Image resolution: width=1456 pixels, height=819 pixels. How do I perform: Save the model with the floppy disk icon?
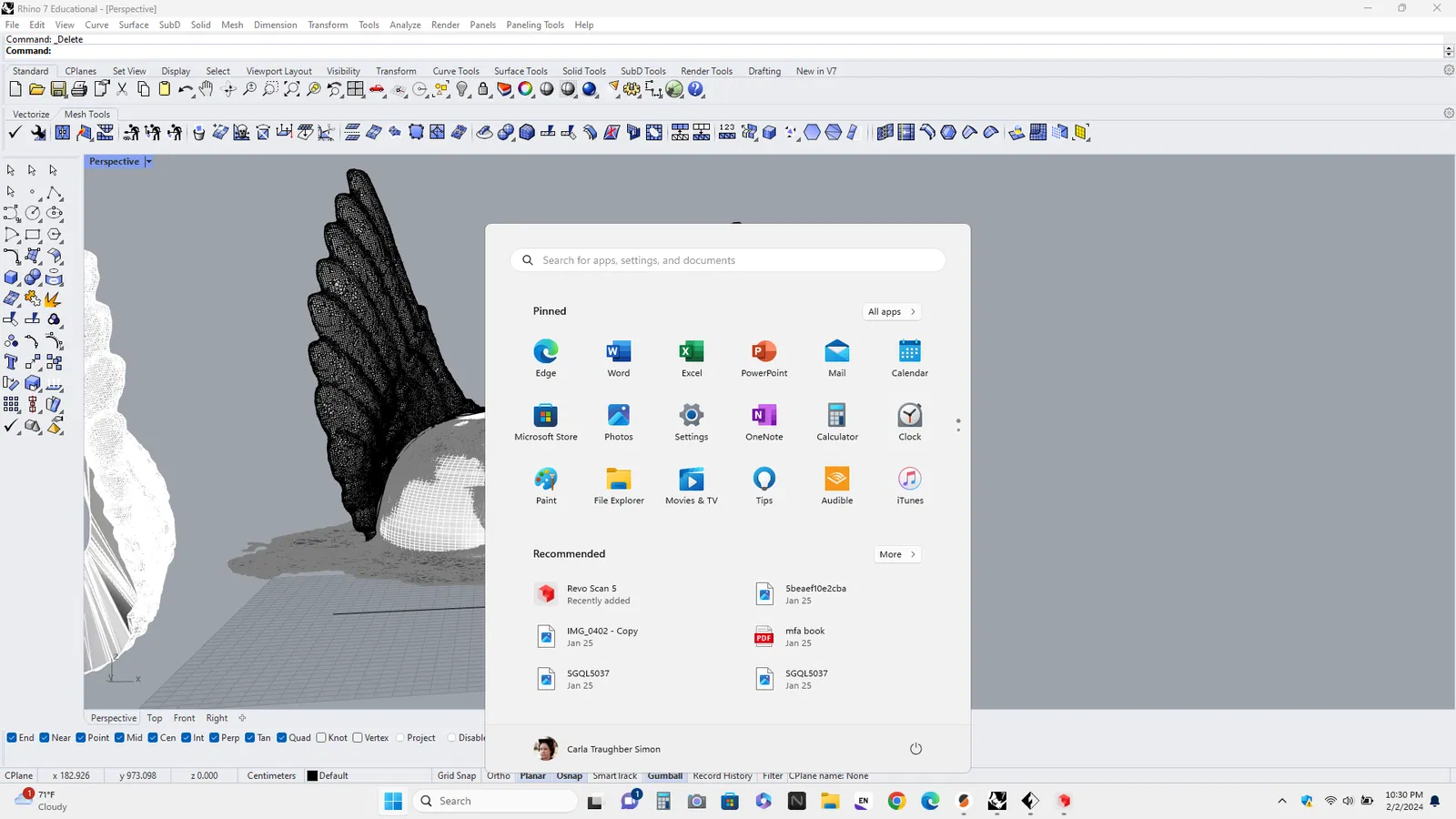pos(58,89)
